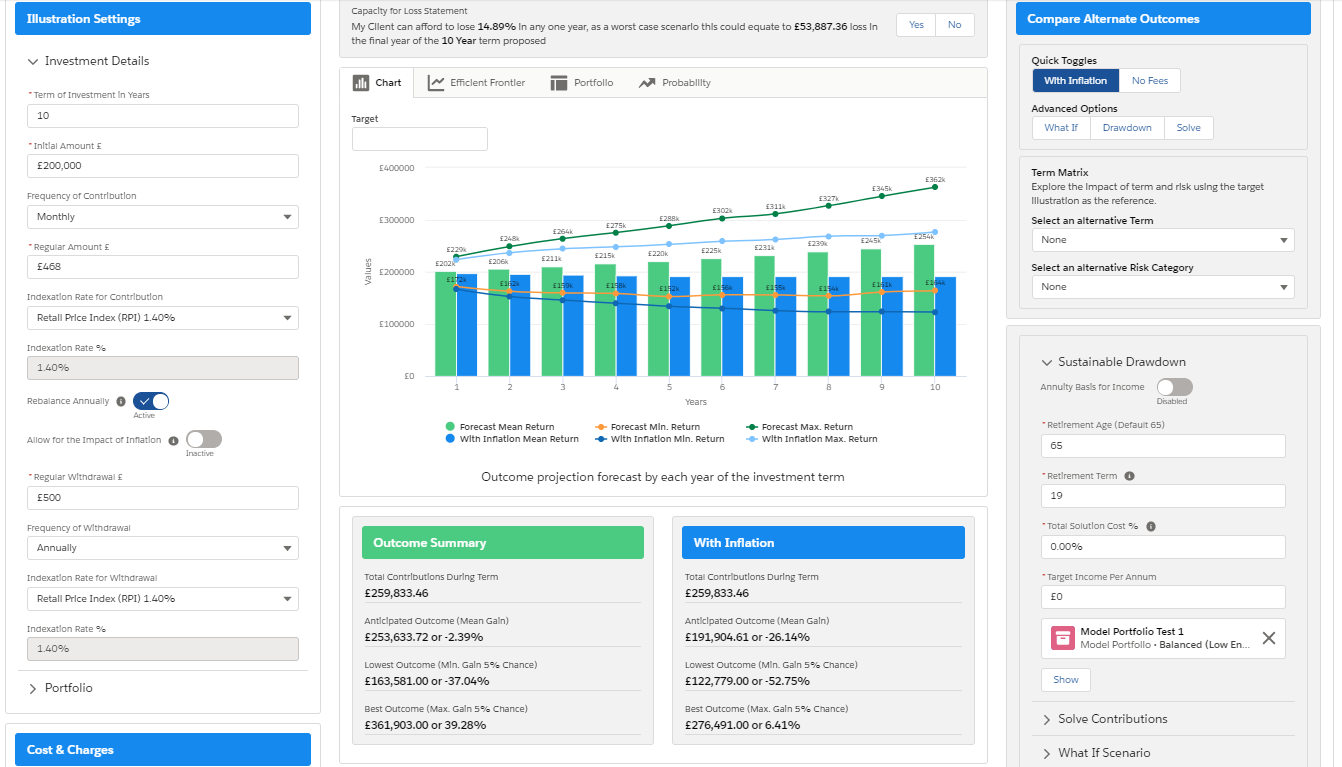Click the chart Target input field
This screenshot has height=767, width=1342.
pos(420,139)
